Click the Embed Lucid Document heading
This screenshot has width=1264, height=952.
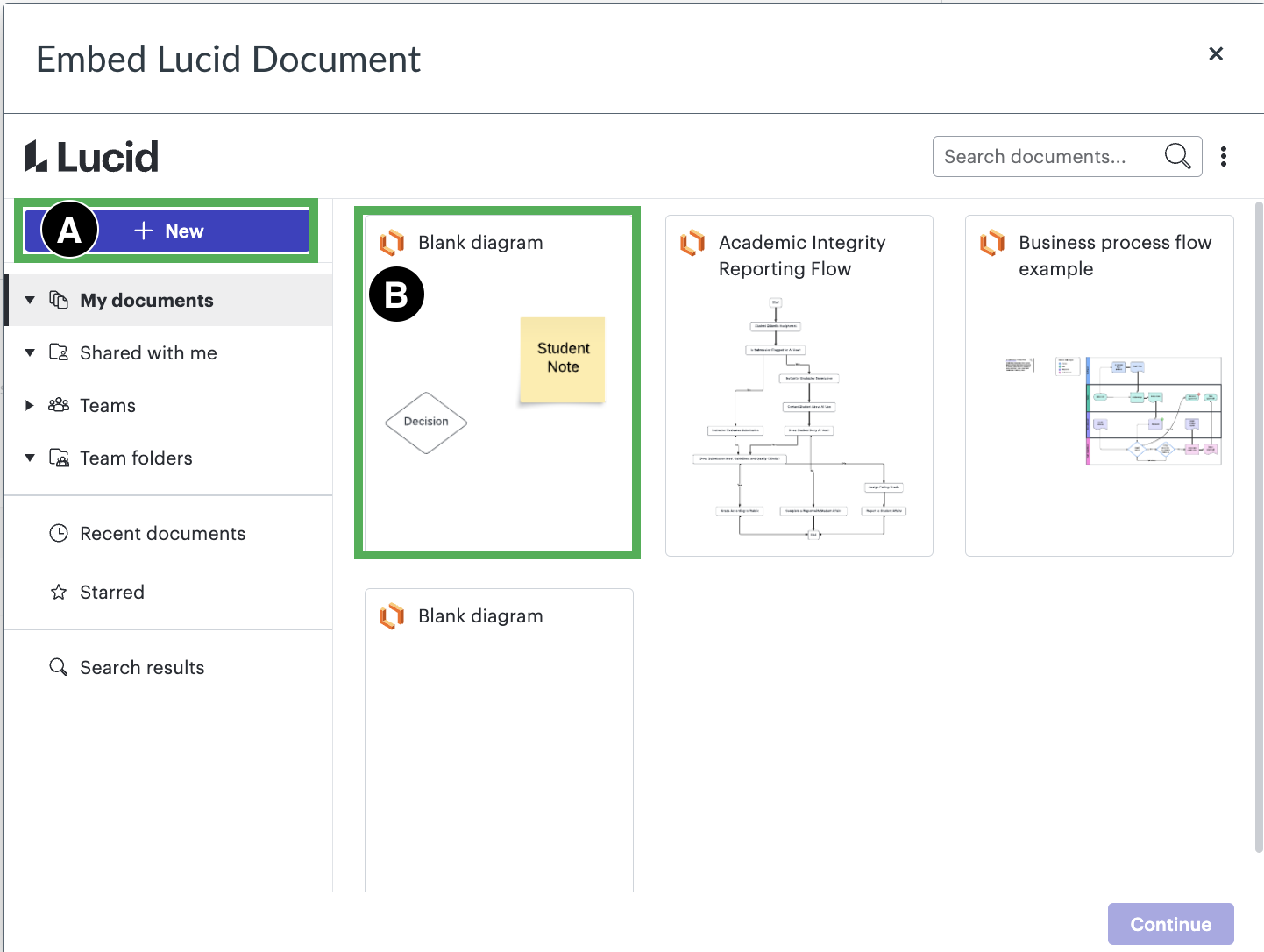228,60
